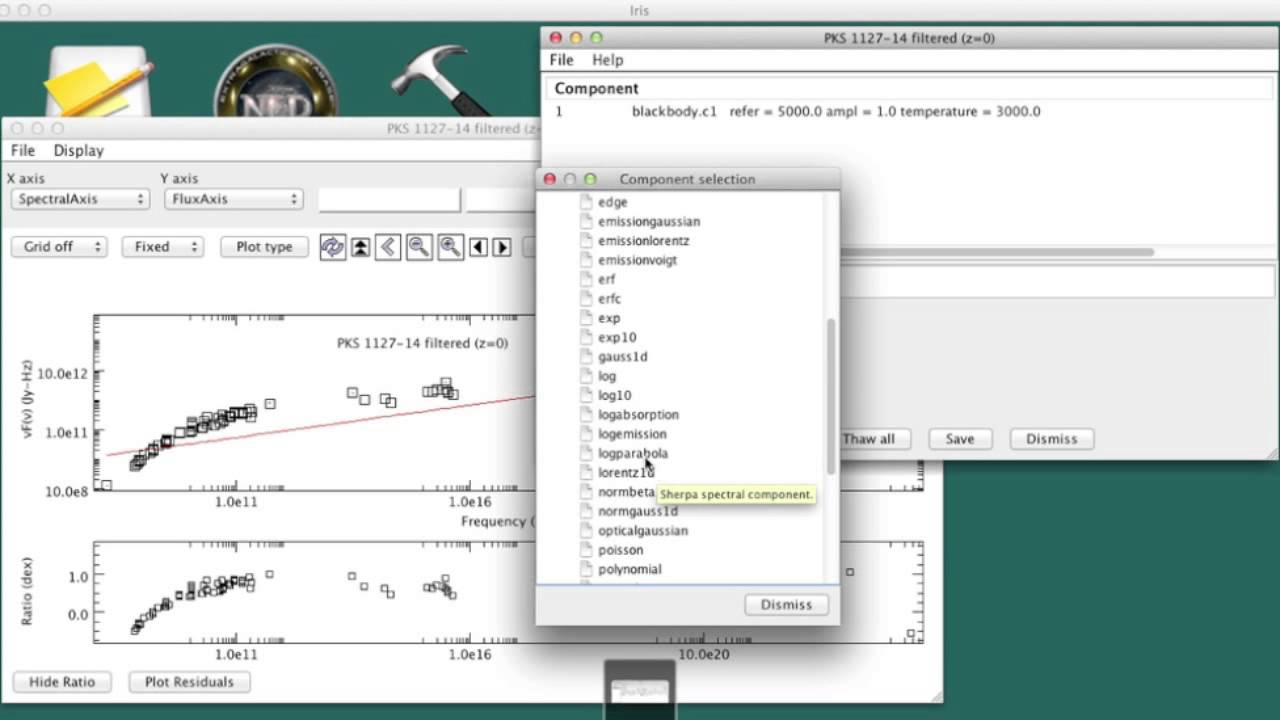The height and width of the screenshot is (720, 1280).
Task: Click the Component column header
Action: point(596,89)
